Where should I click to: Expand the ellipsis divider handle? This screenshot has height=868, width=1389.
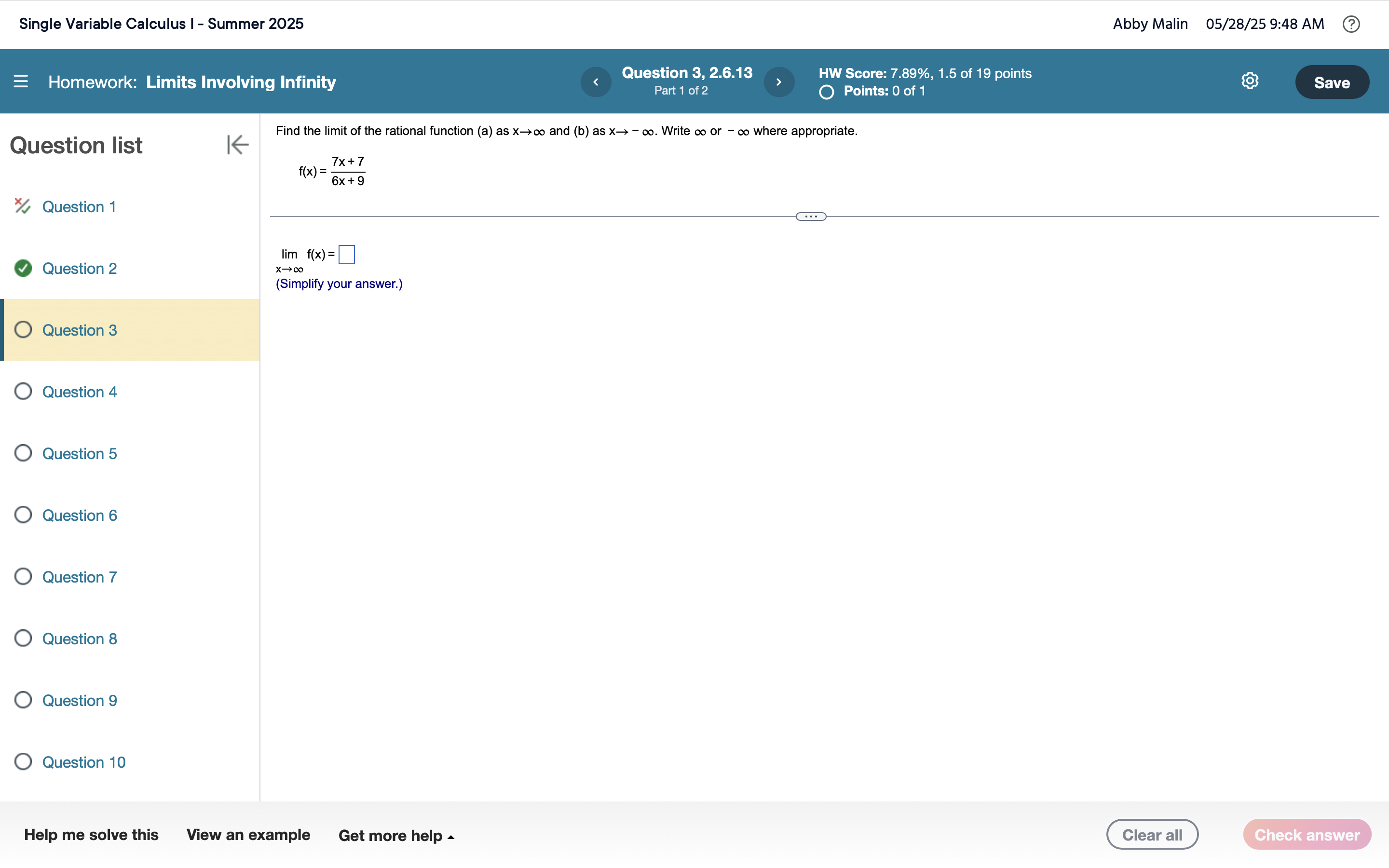(810, 217)
